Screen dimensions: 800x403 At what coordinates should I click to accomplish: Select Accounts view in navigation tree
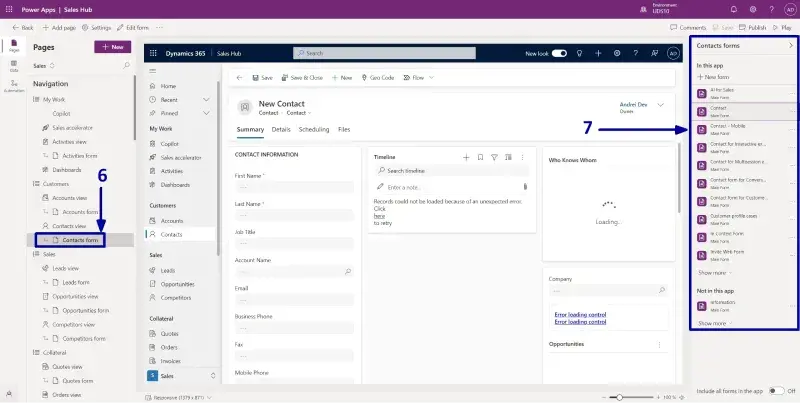click(69, 197)
